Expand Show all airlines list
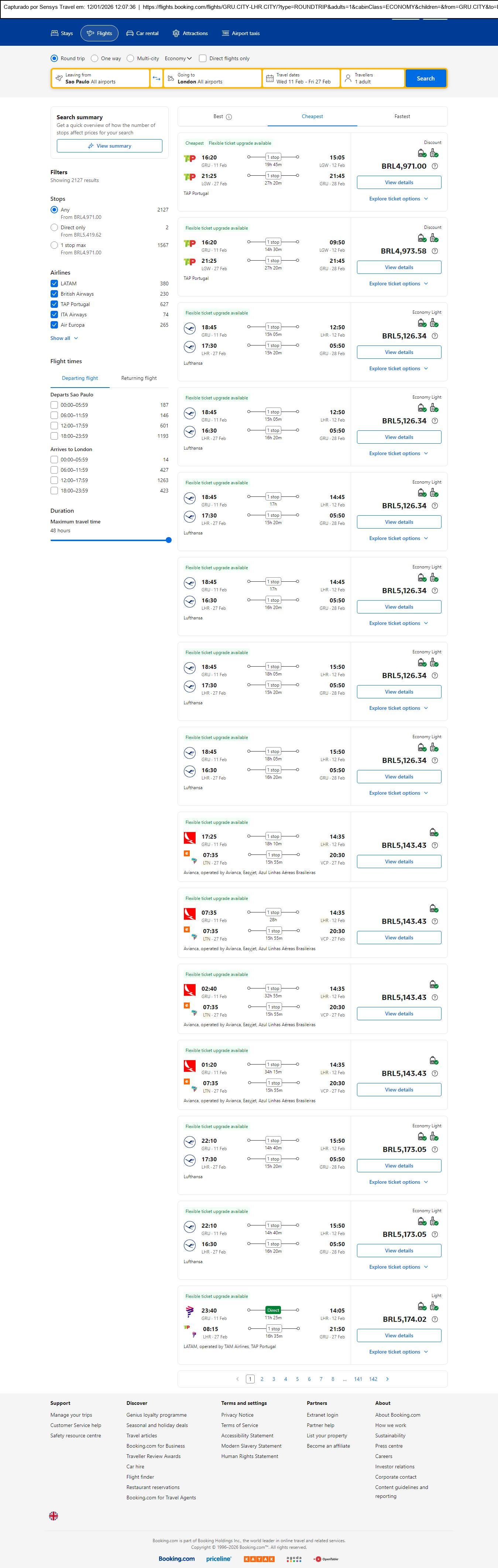Screen dimensions: 498x1568 (x=64, y=338)
